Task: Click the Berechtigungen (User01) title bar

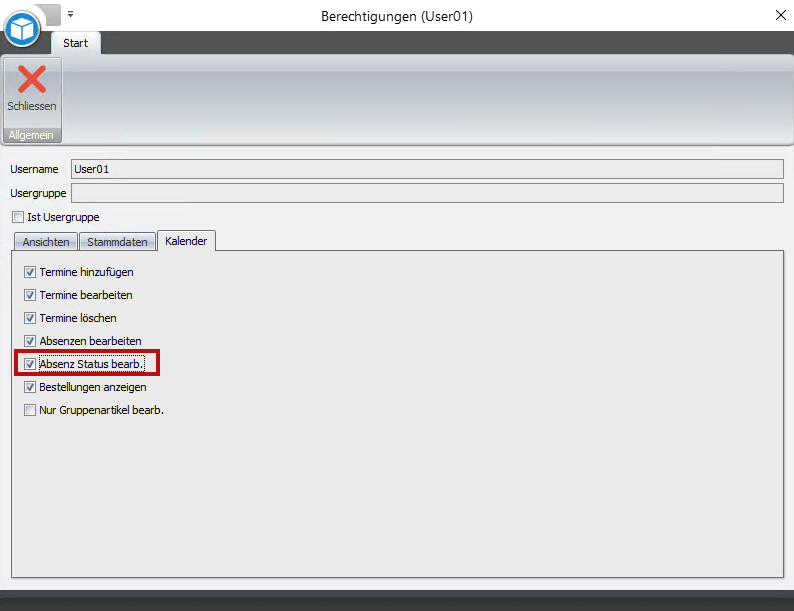Action: (397, 16)
